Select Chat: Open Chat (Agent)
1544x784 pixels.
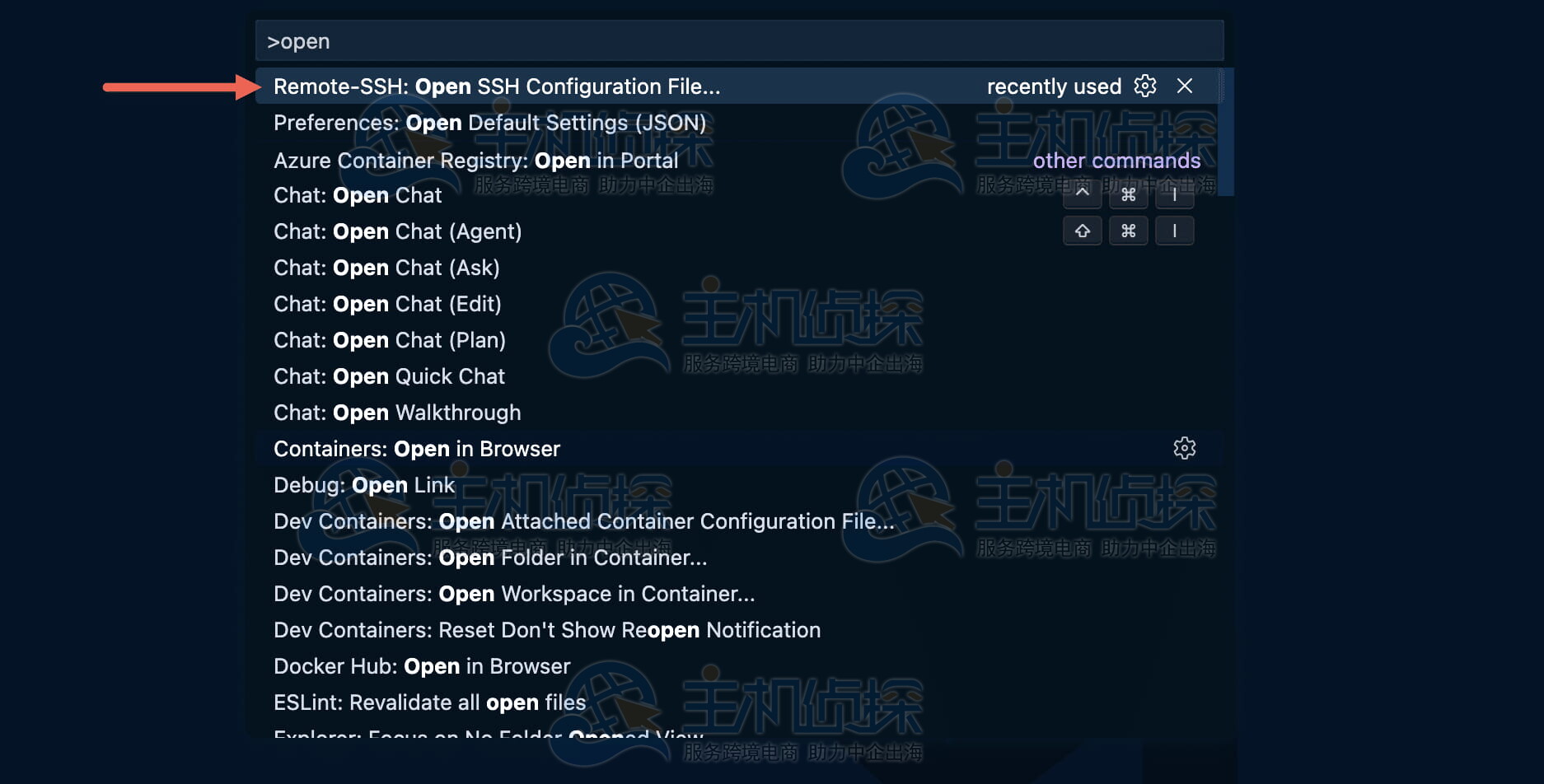point(397,231)
